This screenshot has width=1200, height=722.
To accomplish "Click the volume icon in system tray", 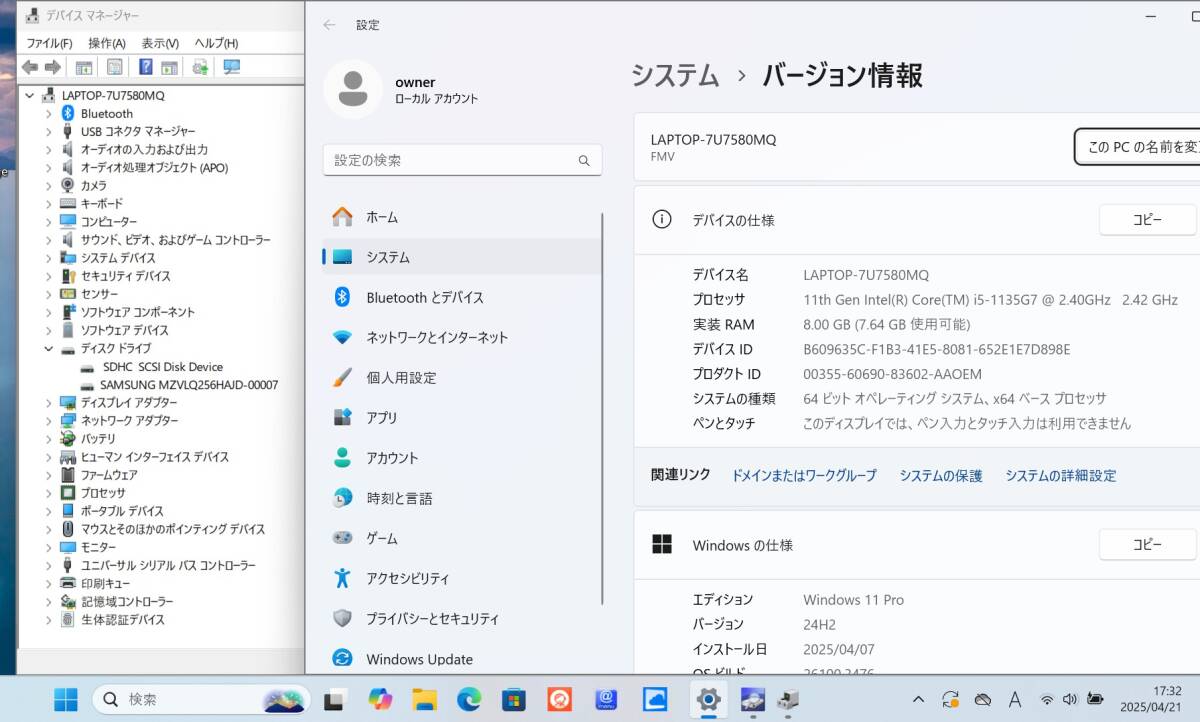I will (x=1070, y=699).
